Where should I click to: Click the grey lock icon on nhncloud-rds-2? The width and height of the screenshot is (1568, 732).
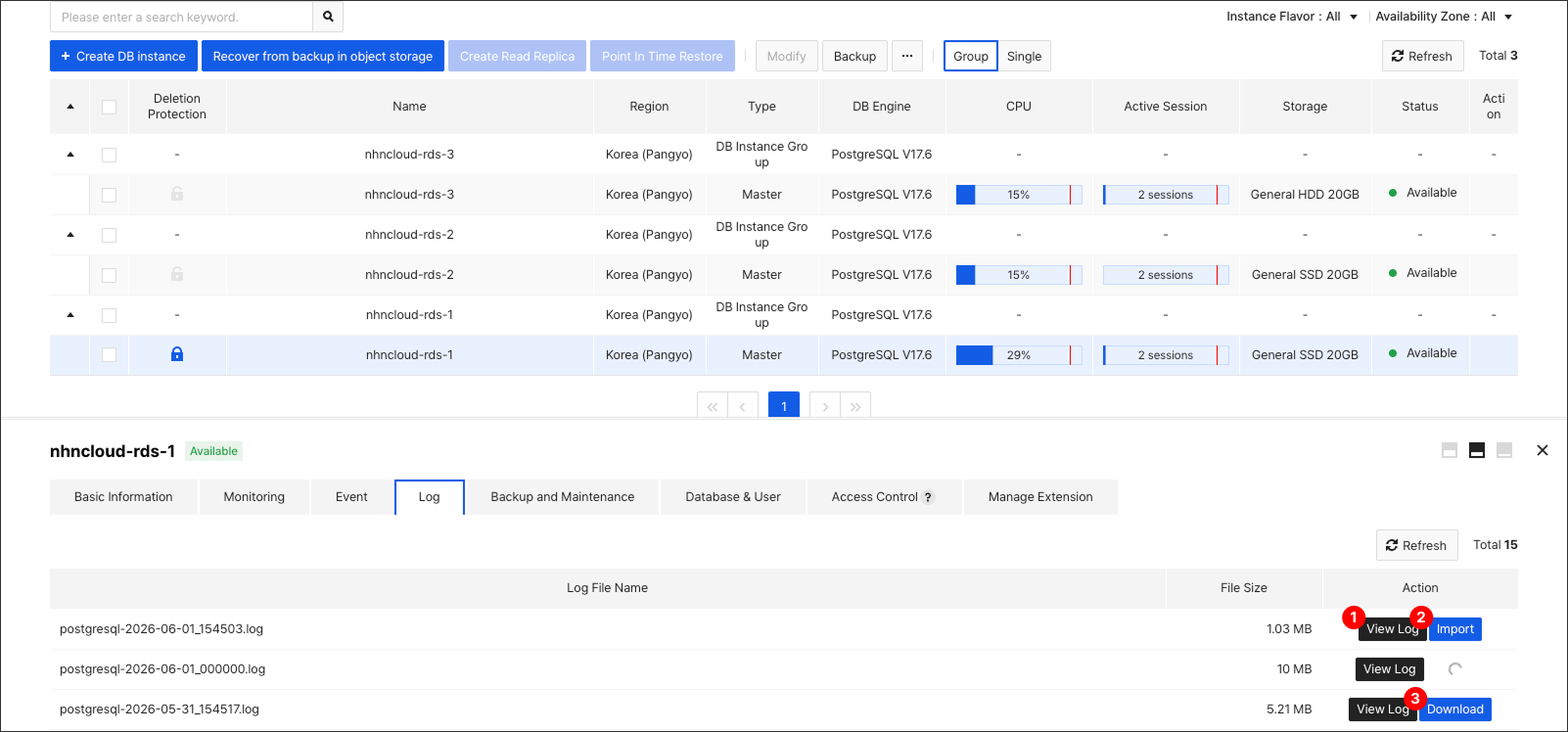(177, 274)
